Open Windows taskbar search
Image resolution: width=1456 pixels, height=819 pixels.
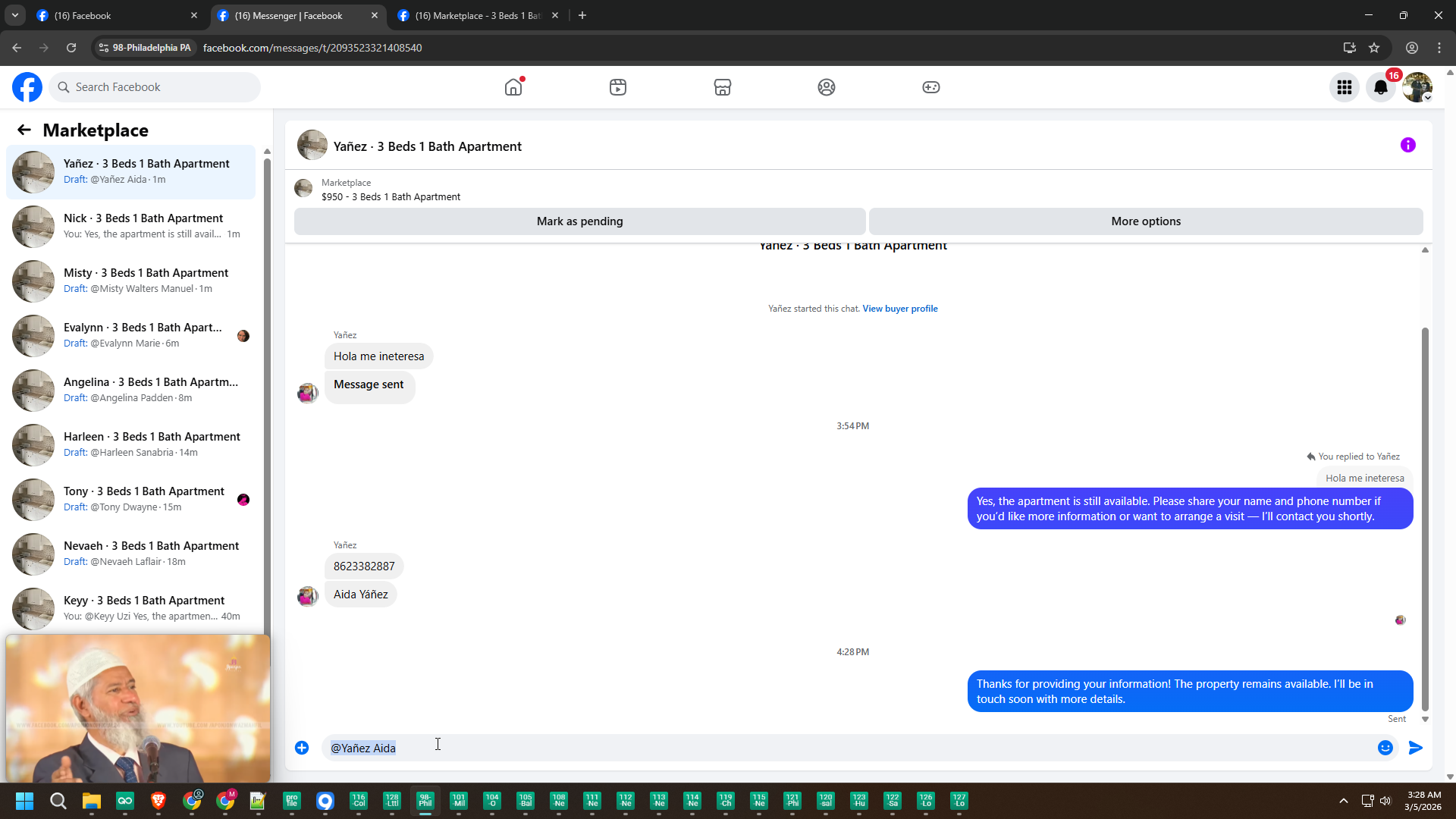click(x=58, y=801)
